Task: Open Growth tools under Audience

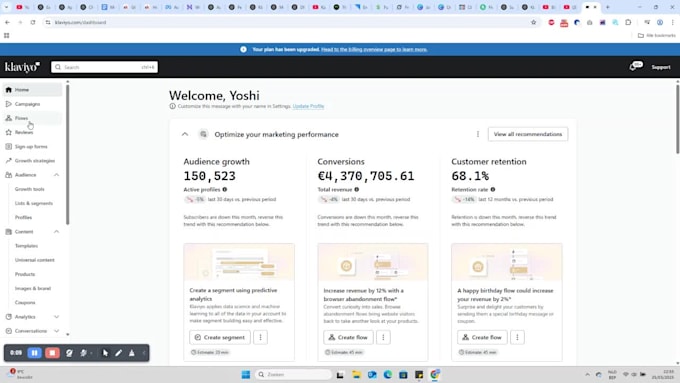Action: [x=29, y=189]
